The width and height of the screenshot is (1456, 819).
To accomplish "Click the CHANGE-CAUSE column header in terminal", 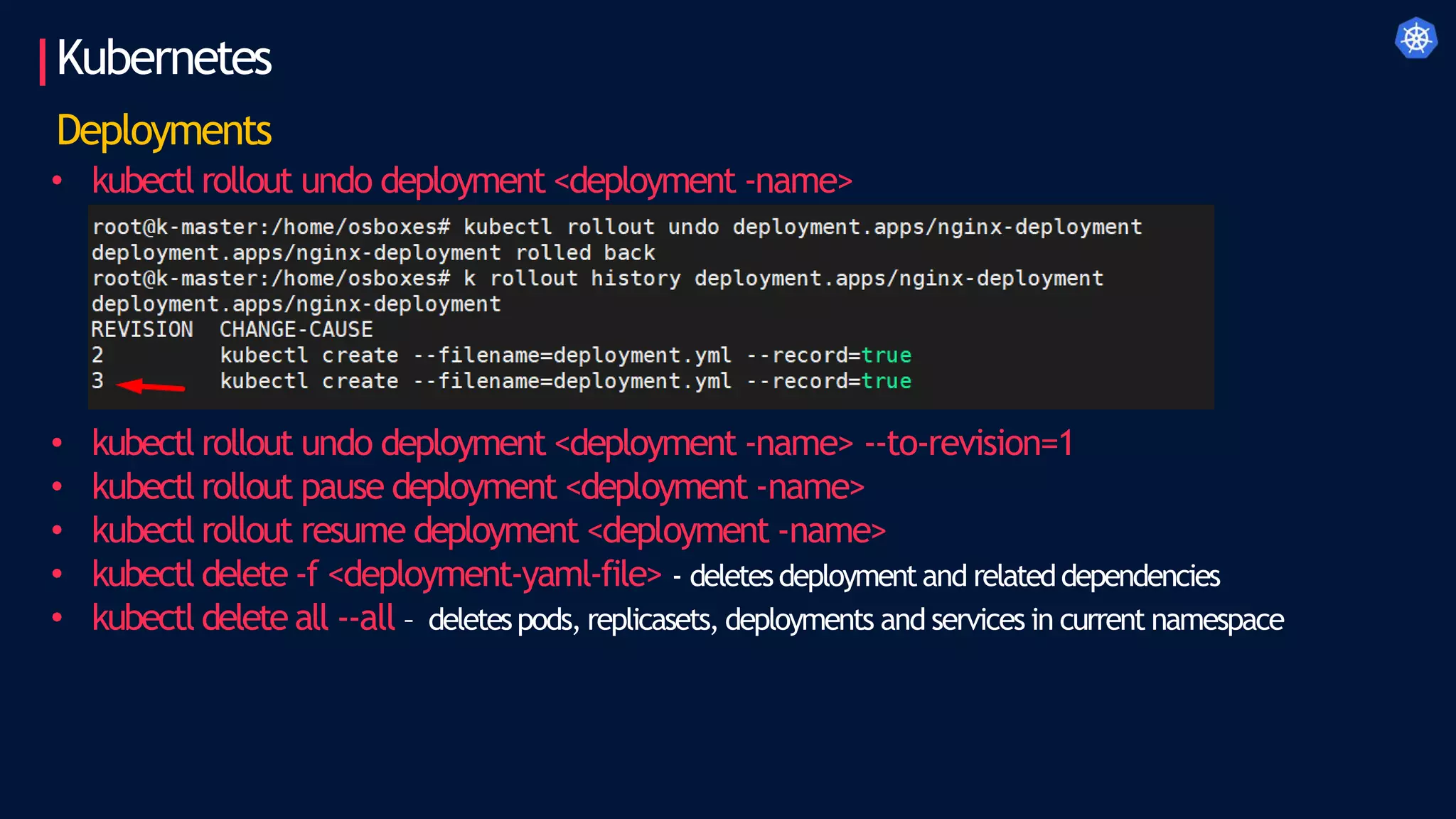I will point(296,330).
